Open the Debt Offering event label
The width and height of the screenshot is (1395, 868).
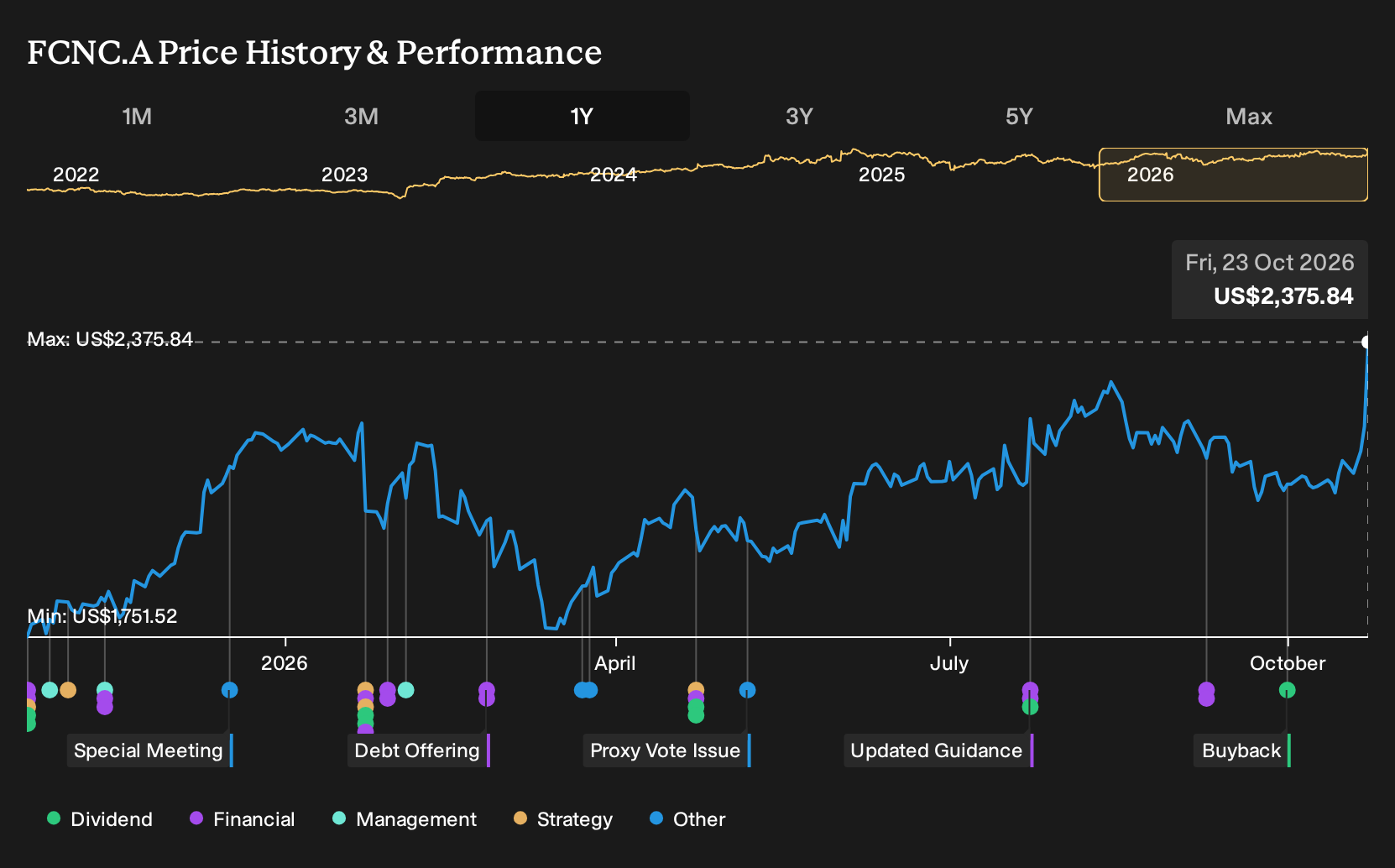417,750
